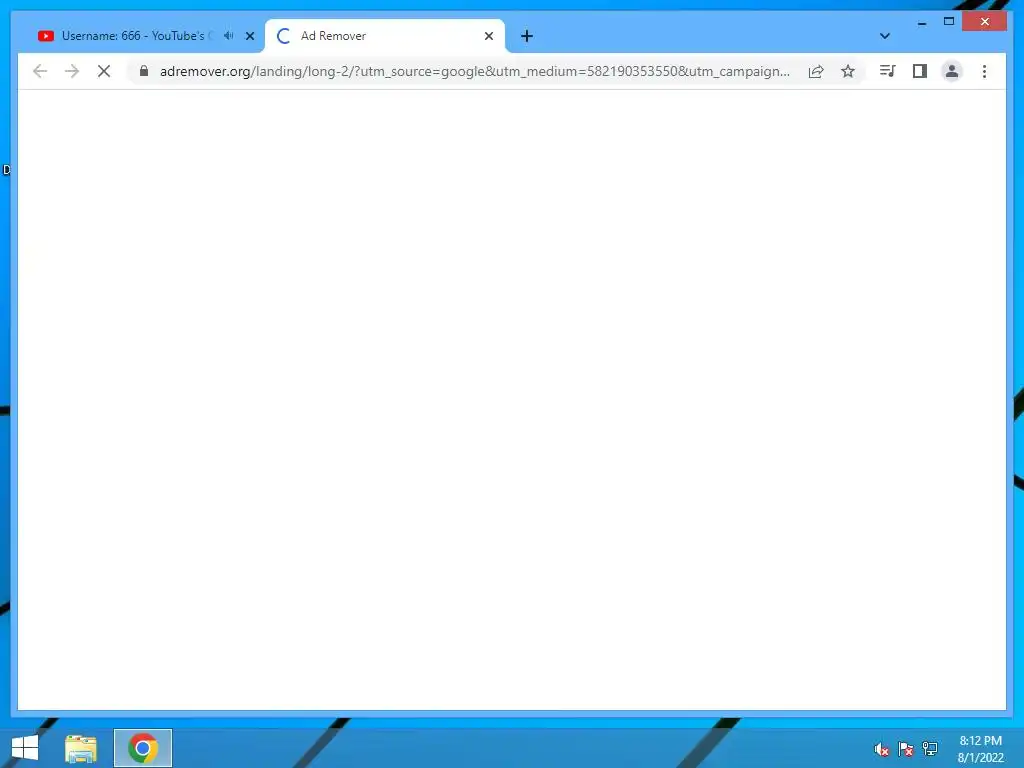
Task: Share this page from the address bar
Action: coord(816,71)
